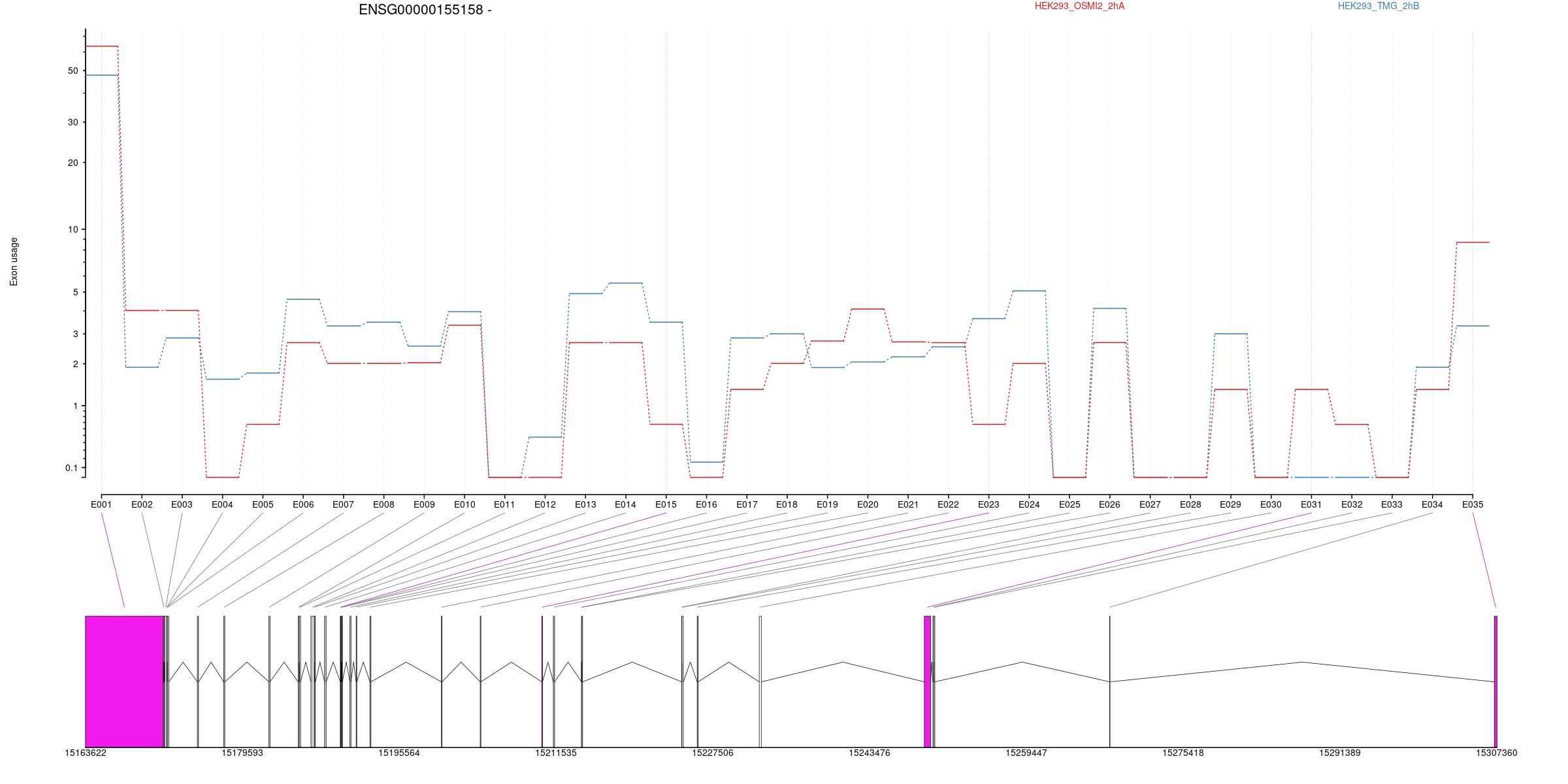Viewport: 1568px width, 784px height.
Task: Click exon label E018
Action: click(x=787, y=504)
